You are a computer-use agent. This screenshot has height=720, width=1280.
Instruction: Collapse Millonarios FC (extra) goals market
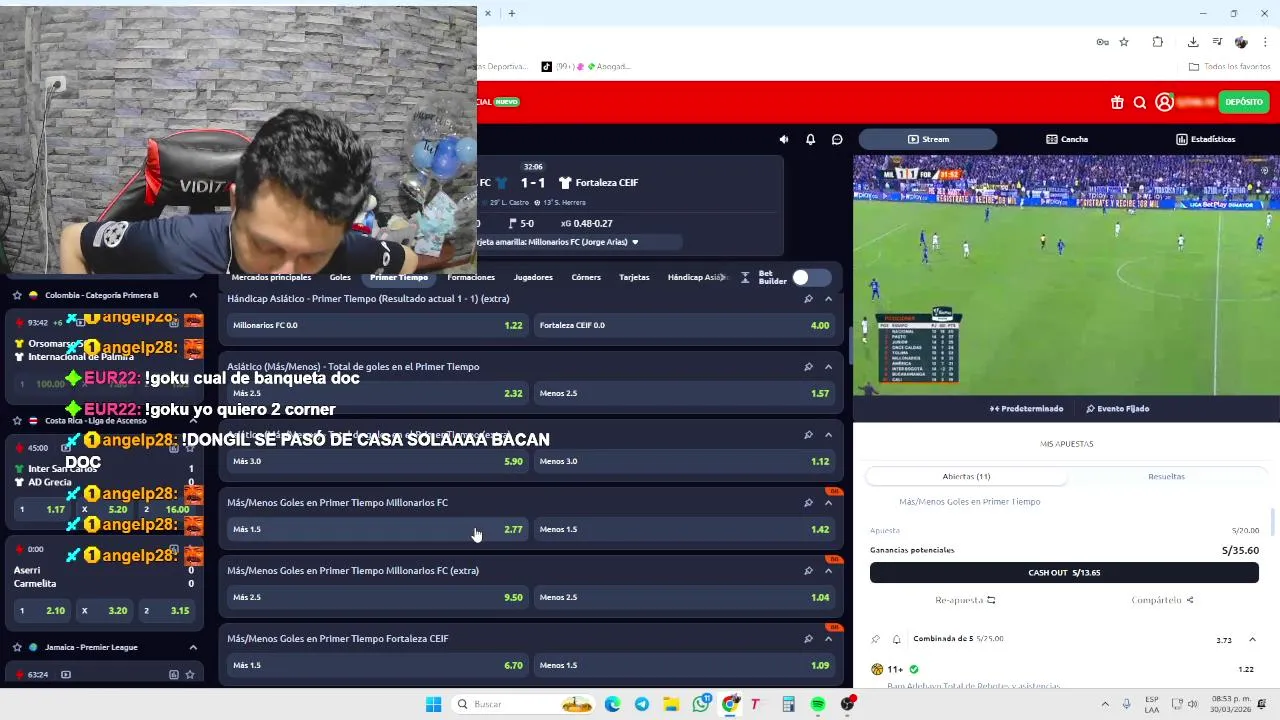coord(828,570)
